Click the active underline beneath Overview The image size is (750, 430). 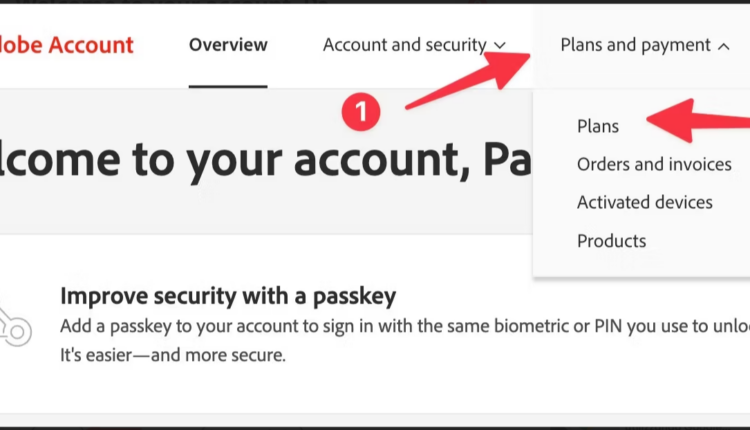[x=228, y=86]
